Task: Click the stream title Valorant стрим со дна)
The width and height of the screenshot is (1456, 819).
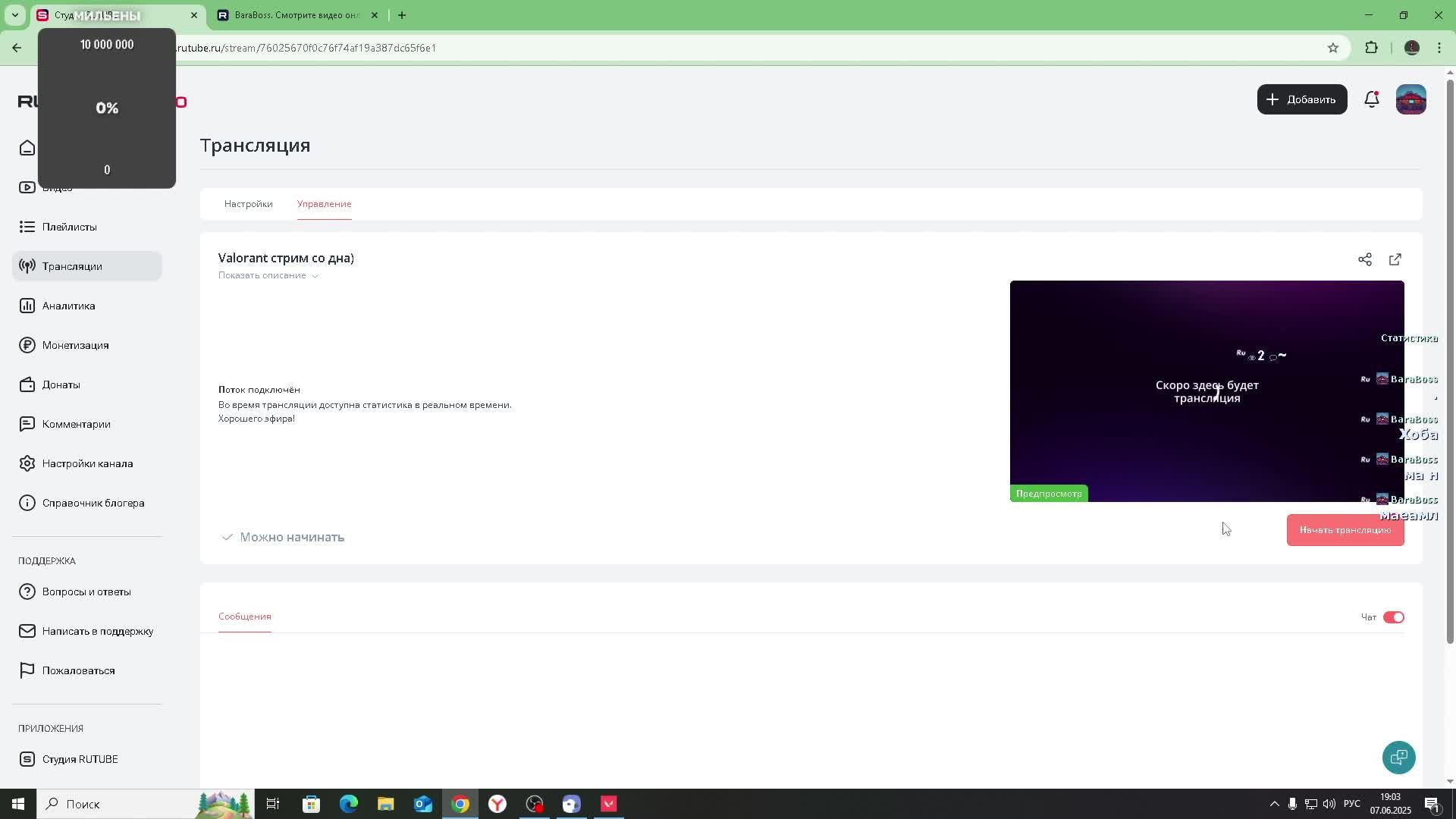Action: 286,258
